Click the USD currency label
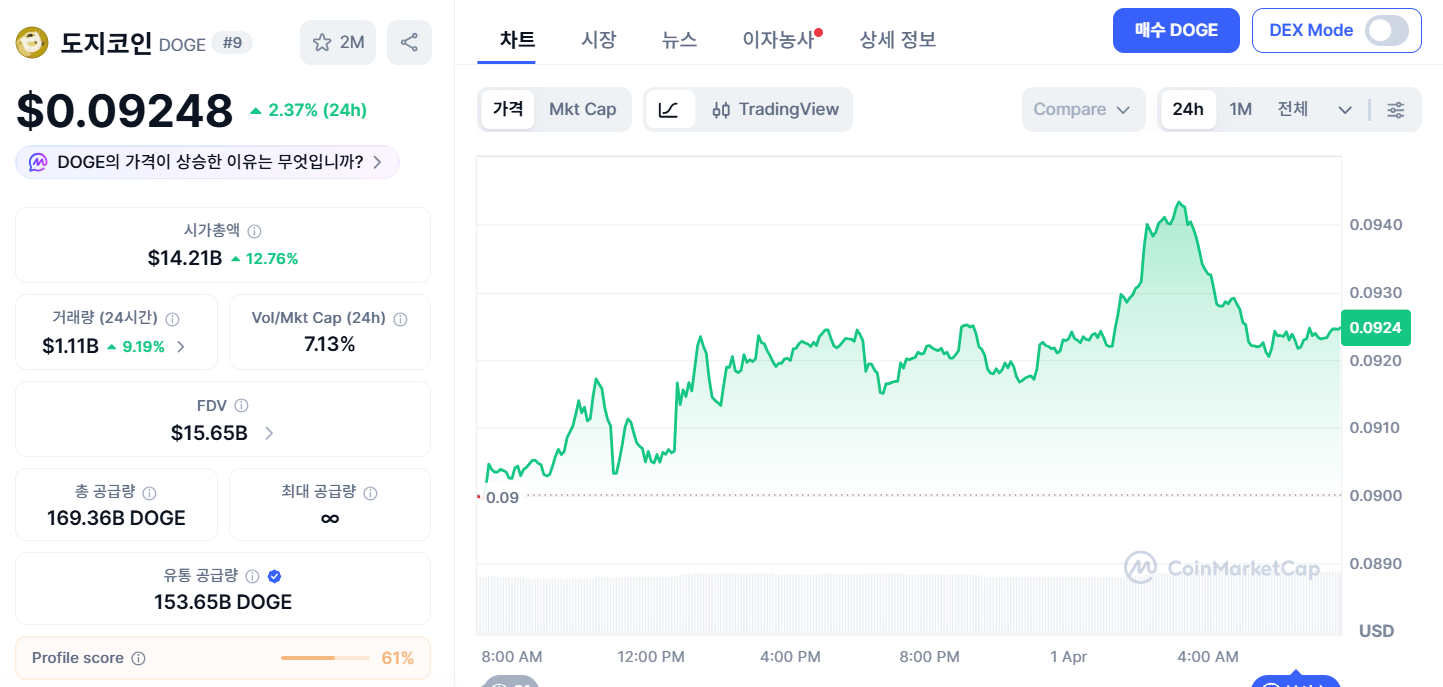The image size is (1443, 687). tap(1376, 631)
